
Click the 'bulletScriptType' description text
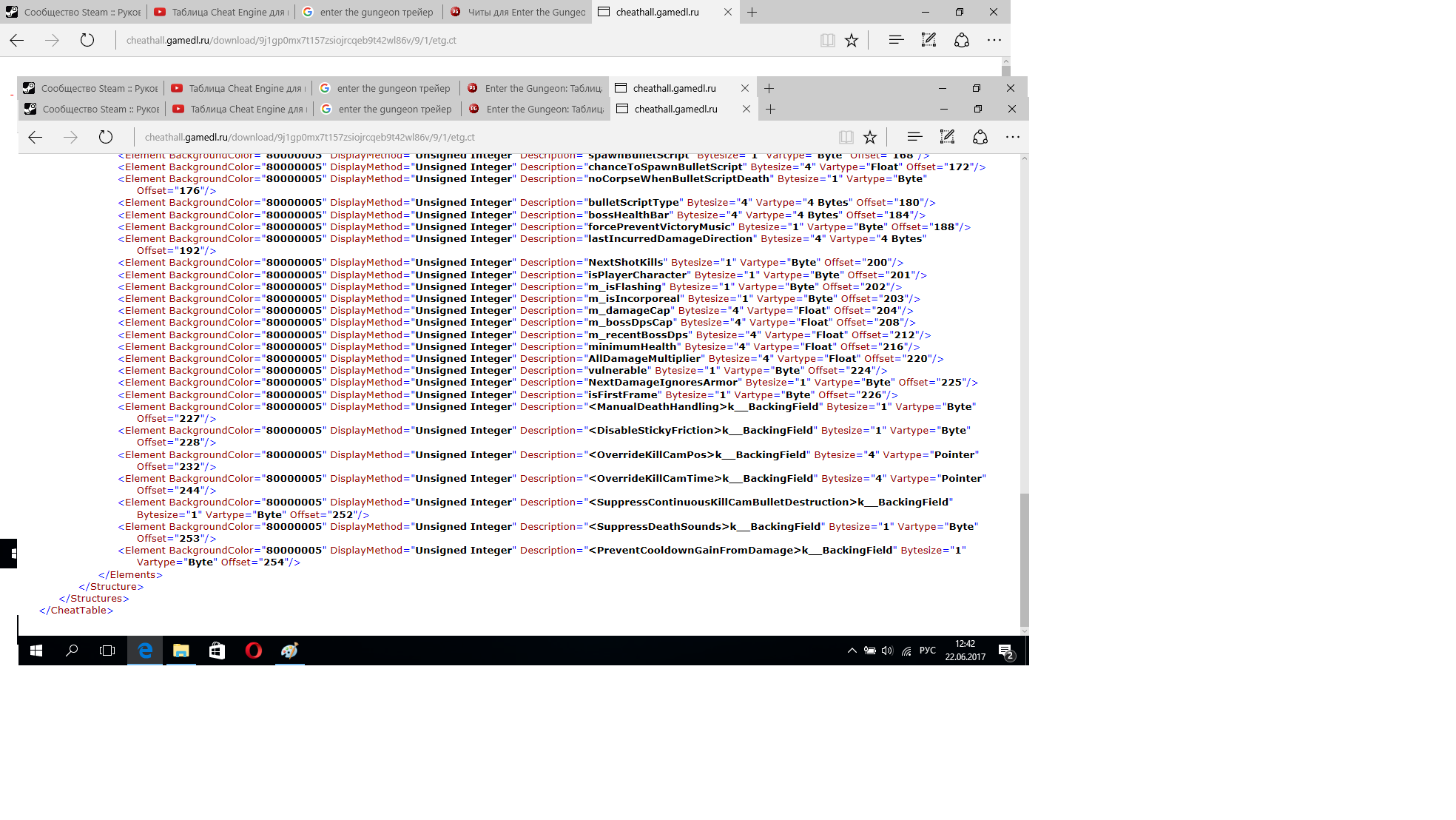(634, 203)
